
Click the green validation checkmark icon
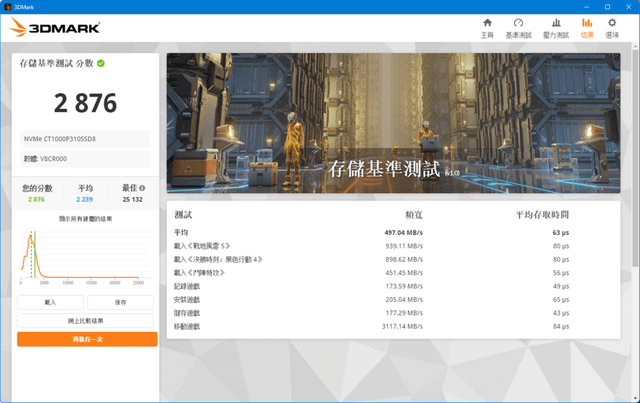[x=101, y=63]
